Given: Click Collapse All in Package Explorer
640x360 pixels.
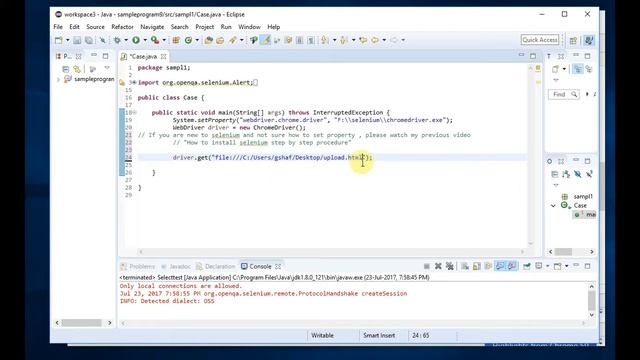Looking at the screenshot, I should (65, 69).
